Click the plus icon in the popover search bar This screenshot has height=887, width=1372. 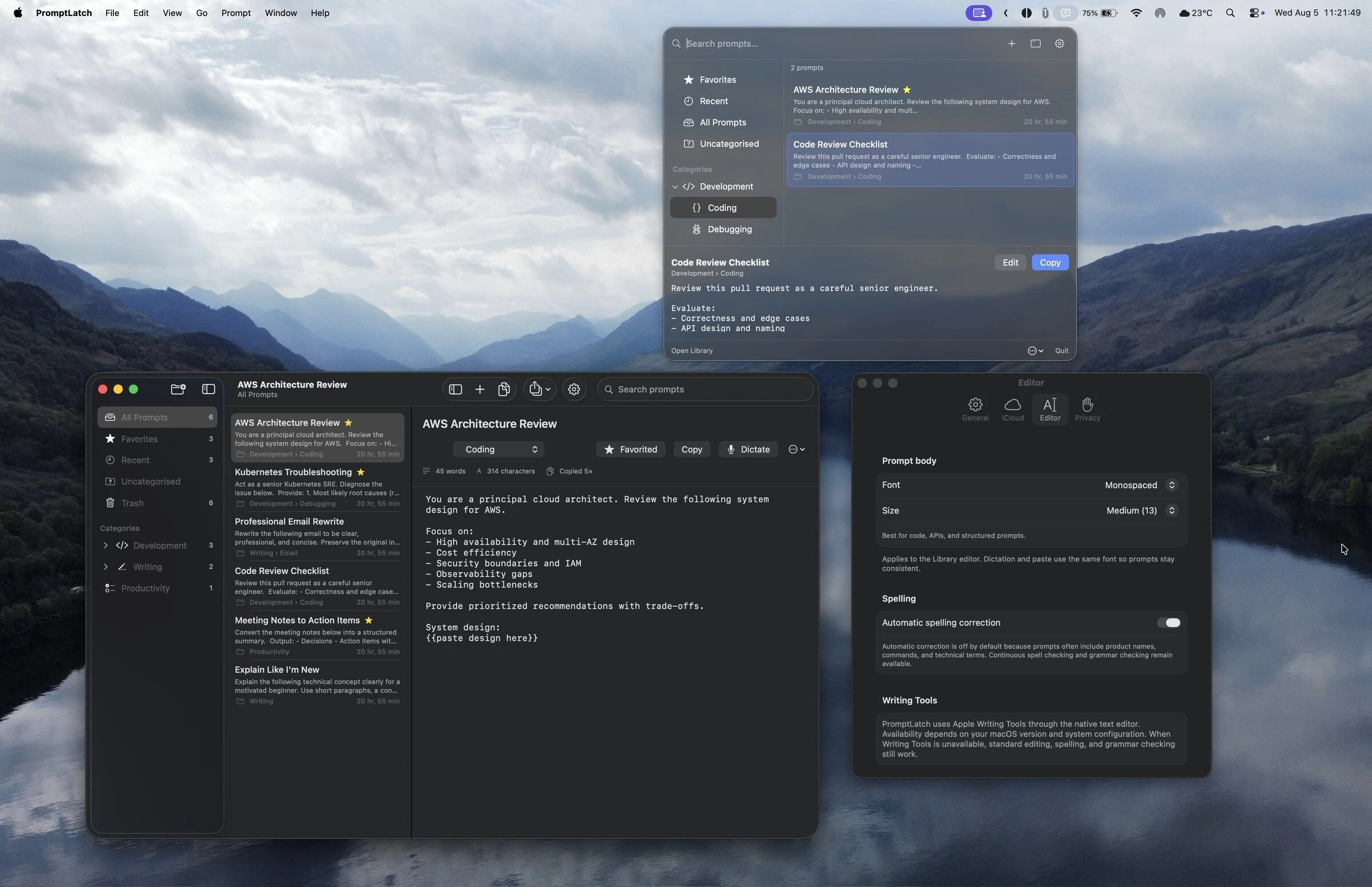(x=1012, y=44)
